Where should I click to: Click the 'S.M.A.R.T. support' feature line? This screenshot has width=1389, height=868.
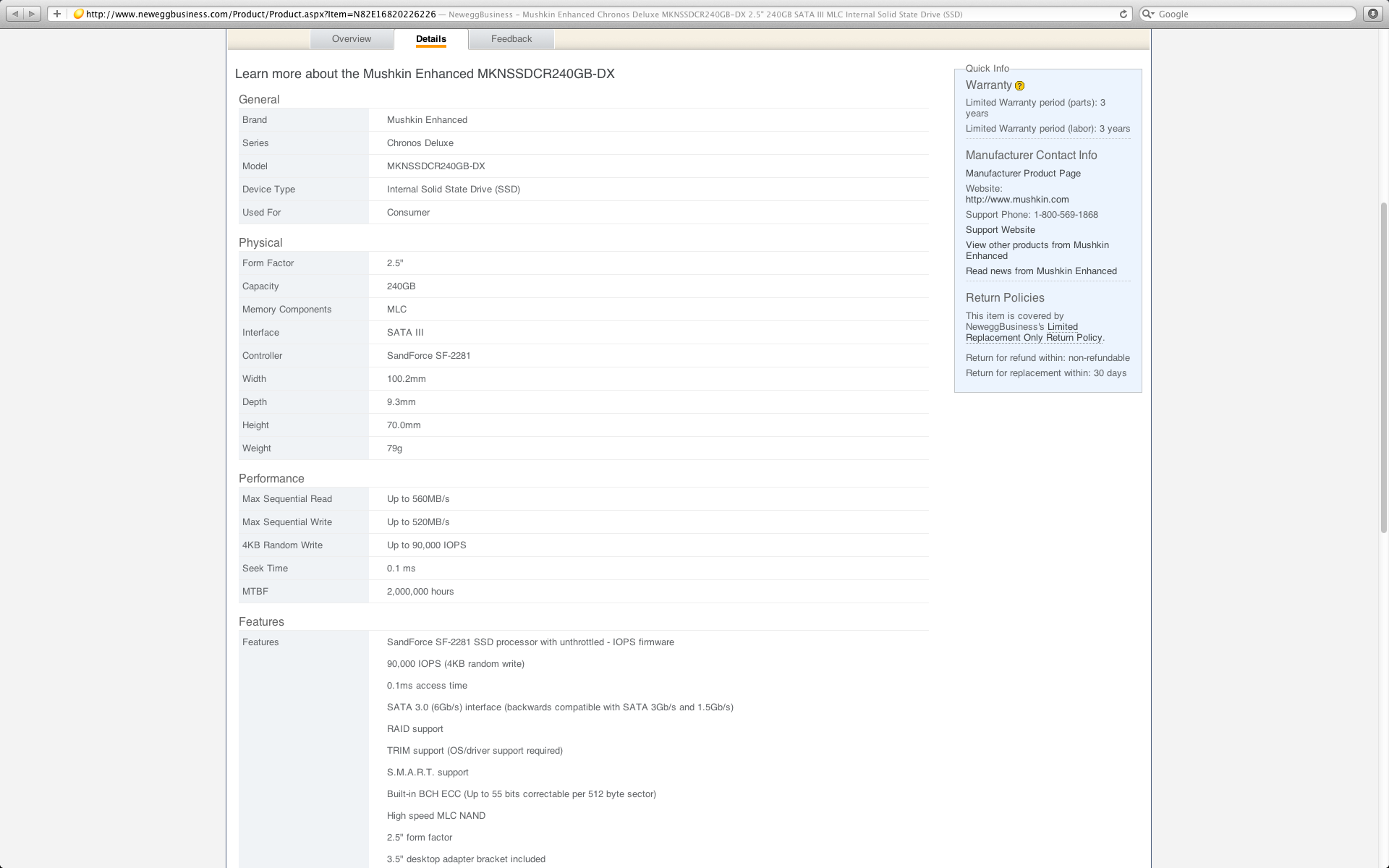coord(428,773)
